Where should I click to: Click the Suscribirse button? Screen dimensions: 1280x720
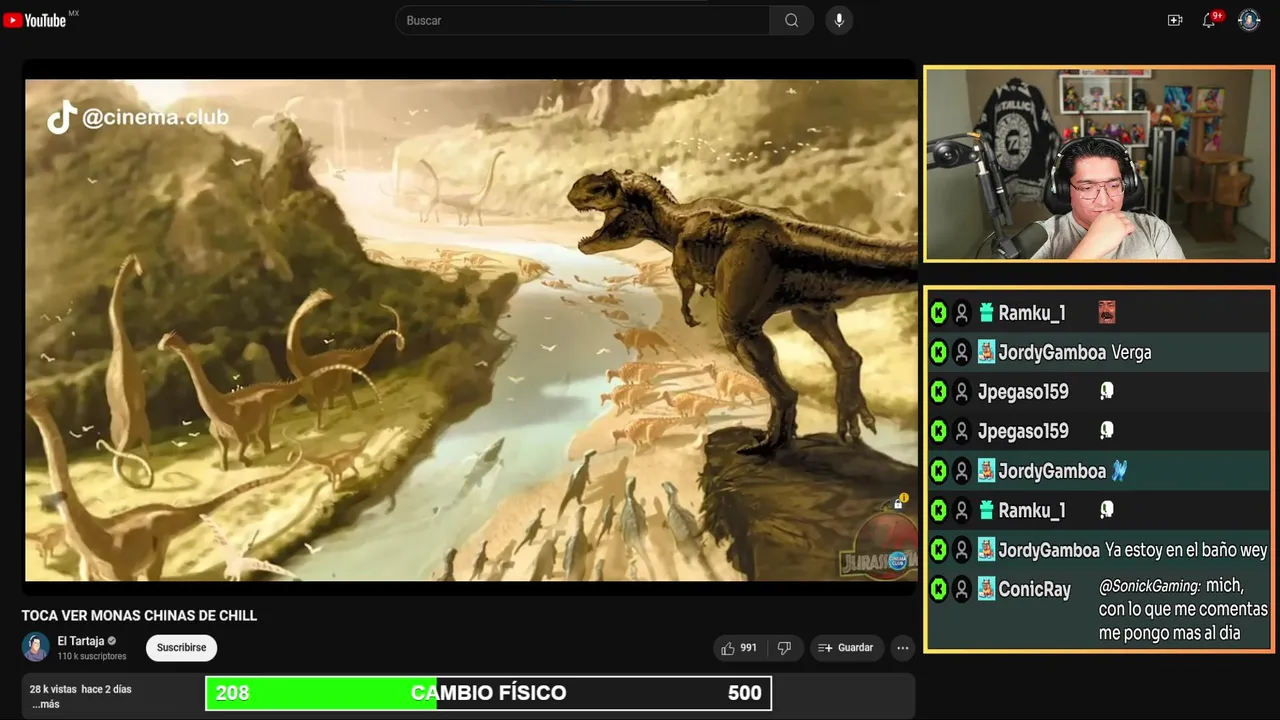[181, 648]
